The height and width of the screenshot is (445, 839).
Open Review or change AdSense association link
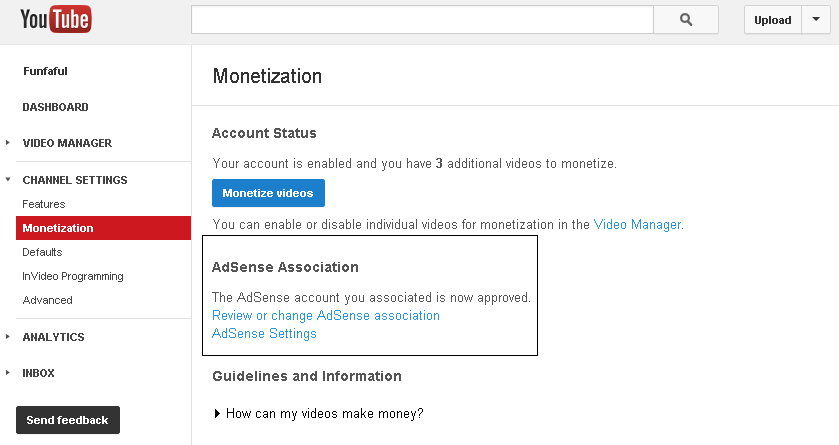tap(325, 316)
